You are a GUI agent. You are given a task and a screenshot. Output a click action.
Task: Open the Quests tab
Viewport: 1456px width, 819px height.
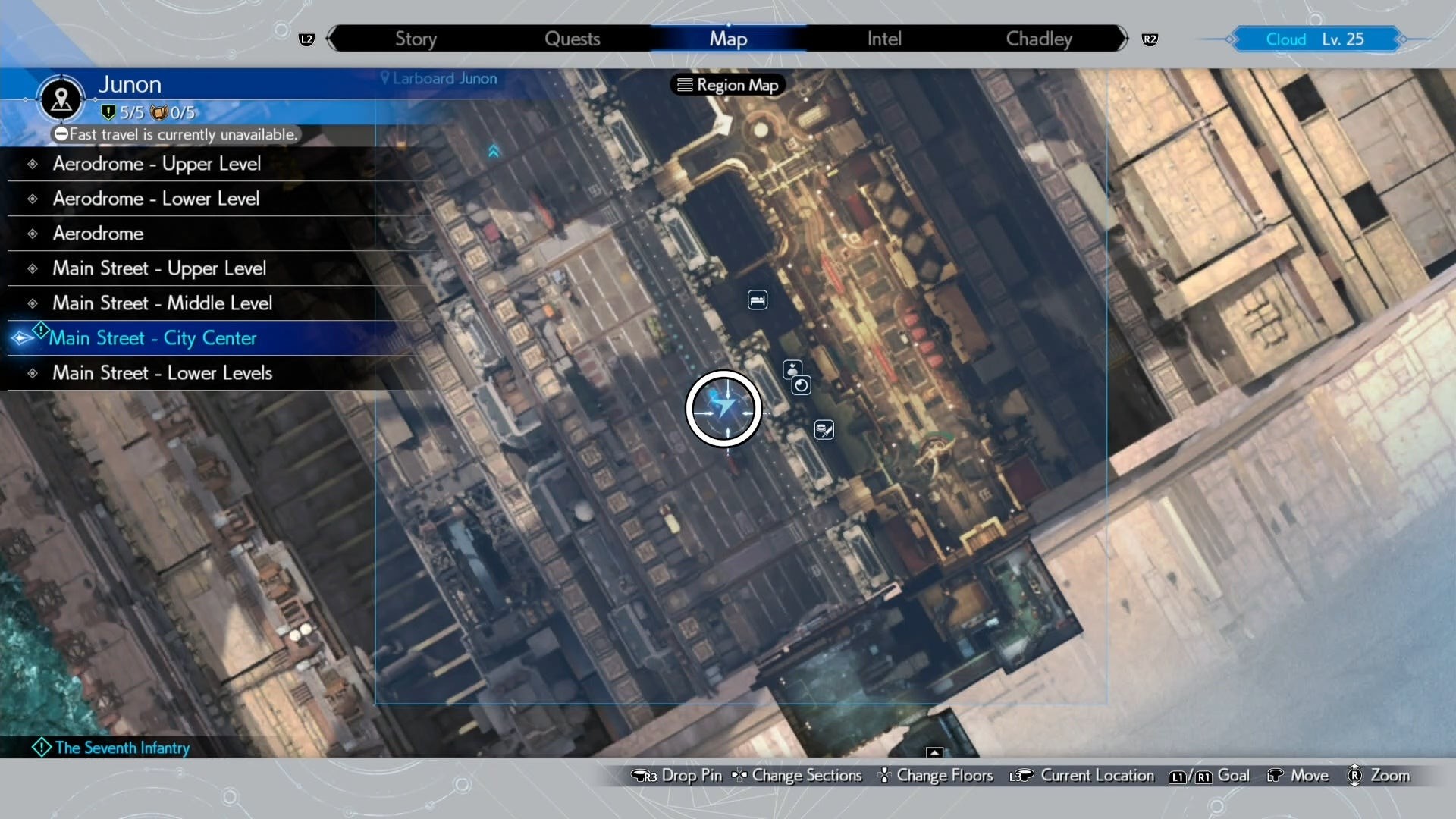click(573, 39)
